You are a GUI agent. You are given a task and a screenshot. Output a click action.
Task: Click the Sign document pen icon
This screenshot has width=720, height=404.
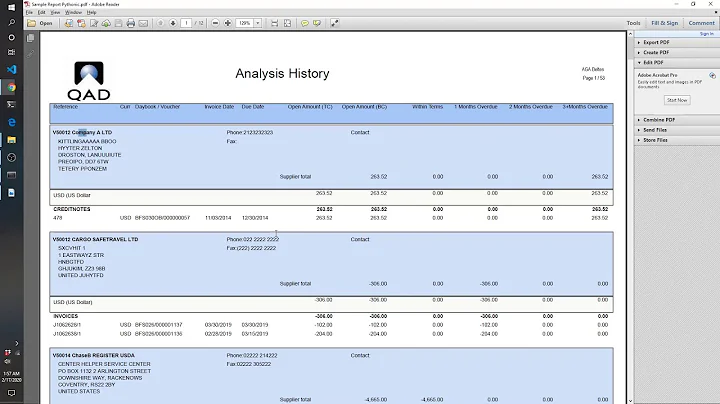tap(94, 23)
